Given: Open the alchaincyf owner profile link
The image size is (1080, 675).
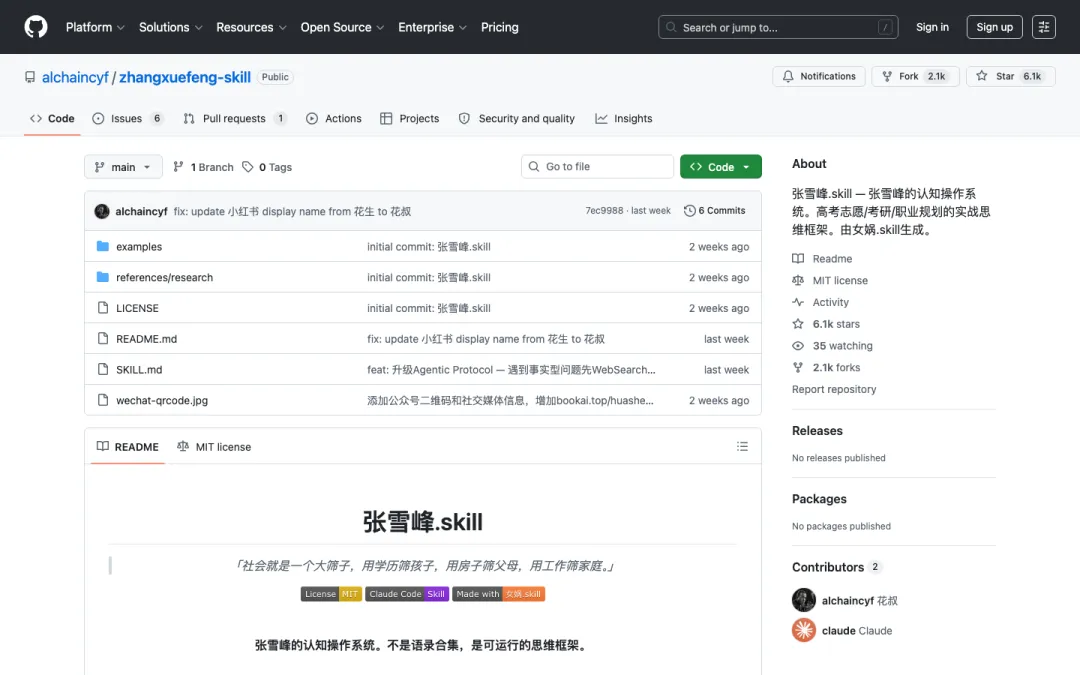Looking at the screenshot, I should (75, 77).
